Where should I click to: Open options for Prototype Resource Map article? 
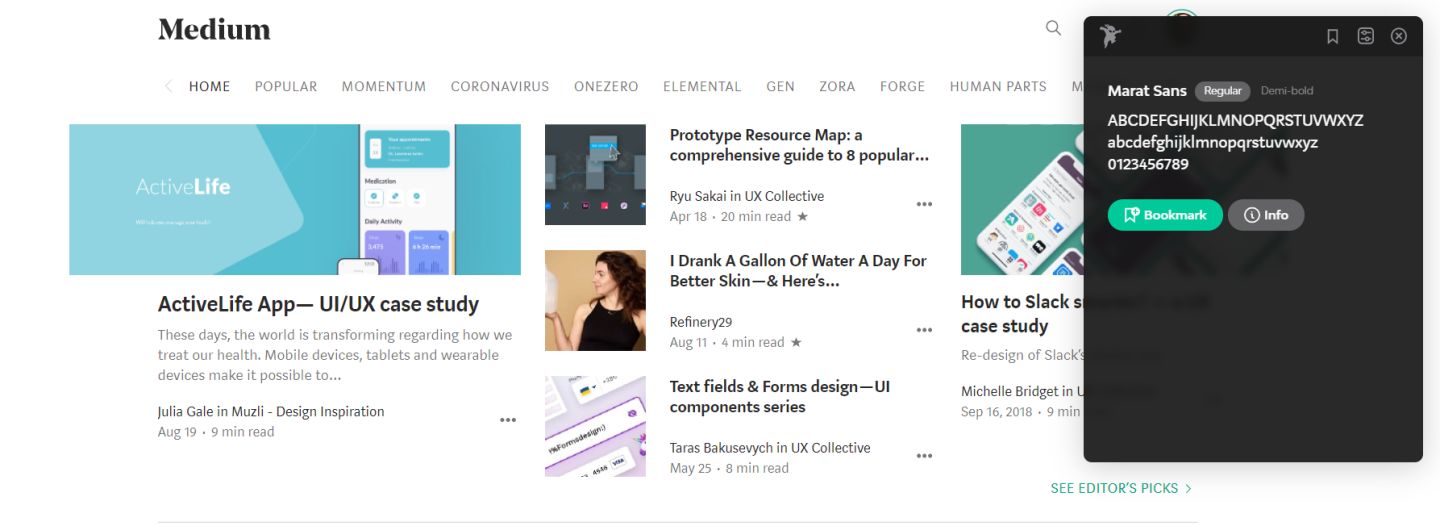coord(924,204)
